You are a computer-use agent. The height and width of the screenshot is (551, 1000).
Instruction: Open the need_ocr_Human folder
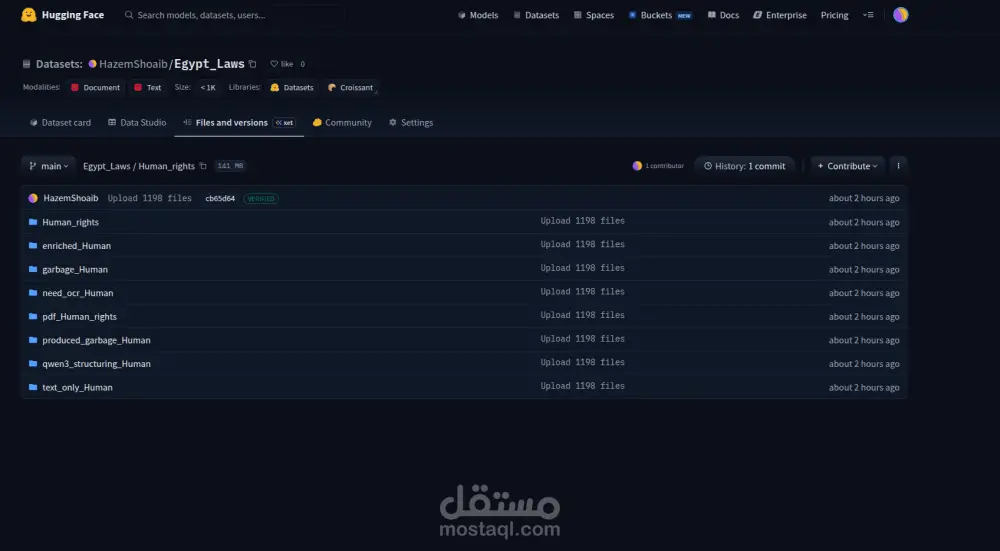(78, 293)
